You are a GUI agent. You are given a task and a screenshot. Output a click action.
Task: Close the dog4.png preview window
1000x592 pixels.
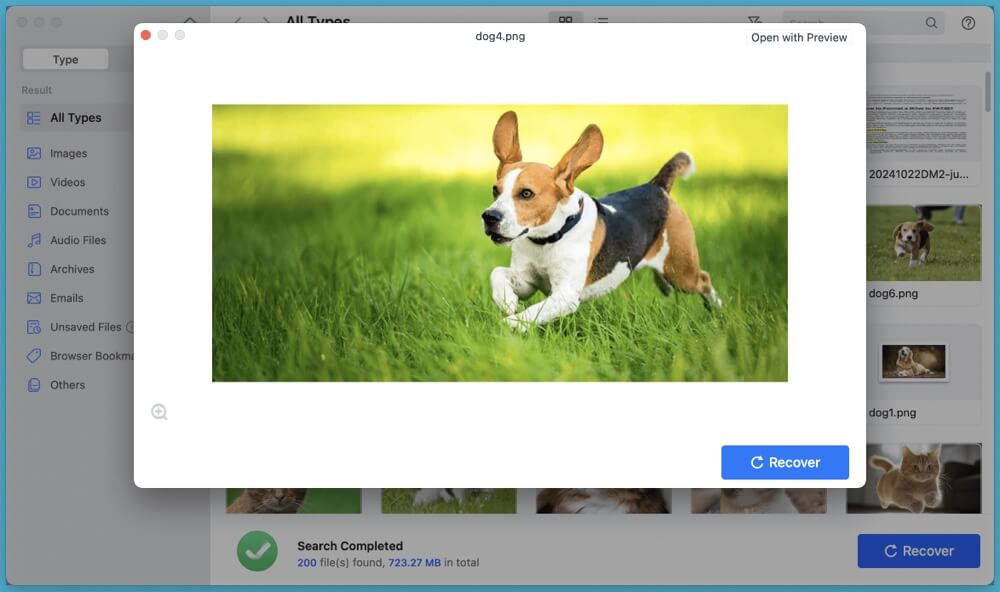[x=146, y=35]
